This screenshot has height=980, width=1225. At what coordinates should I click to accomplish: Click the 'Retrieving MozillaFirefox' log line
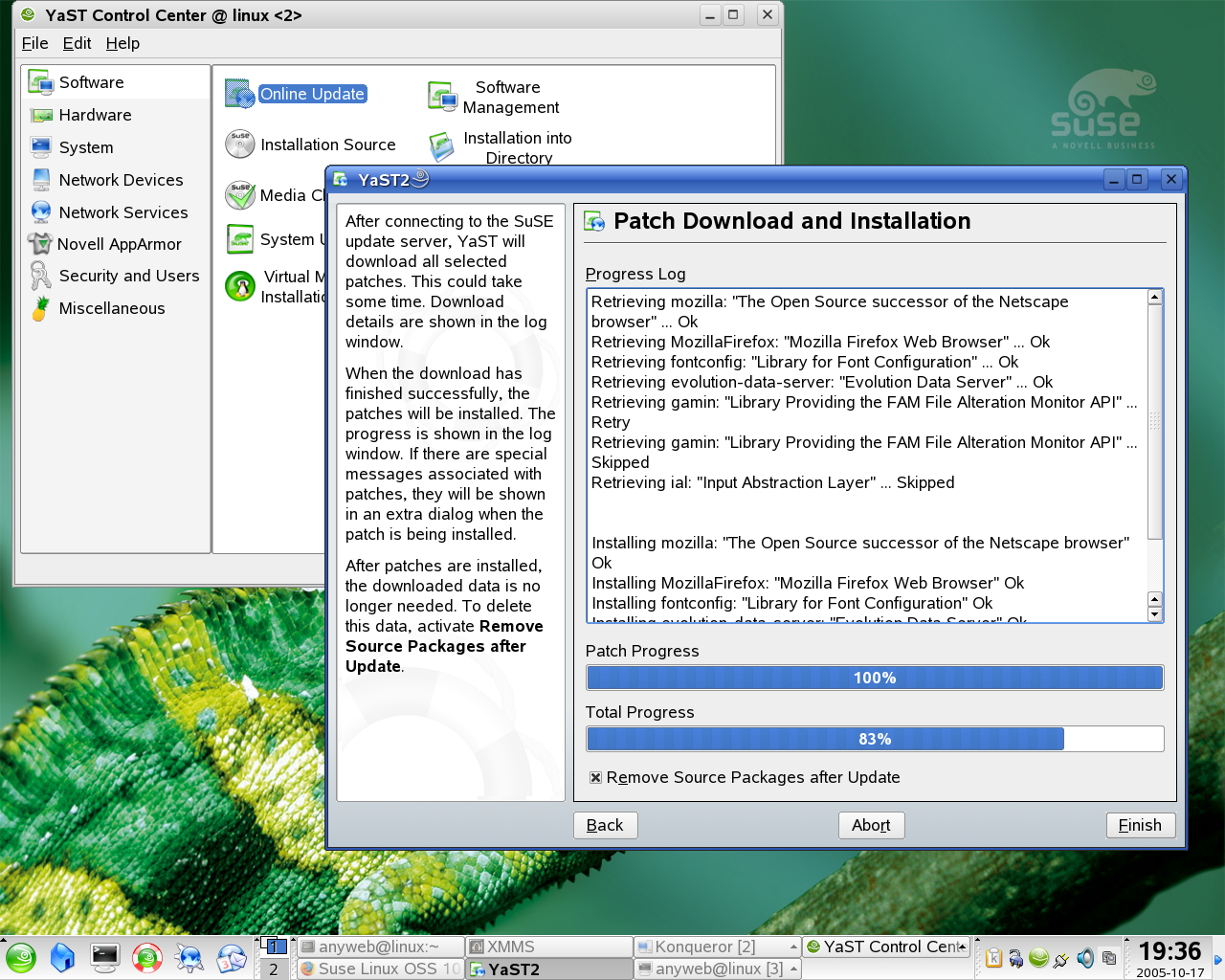(x=820, y=342)
